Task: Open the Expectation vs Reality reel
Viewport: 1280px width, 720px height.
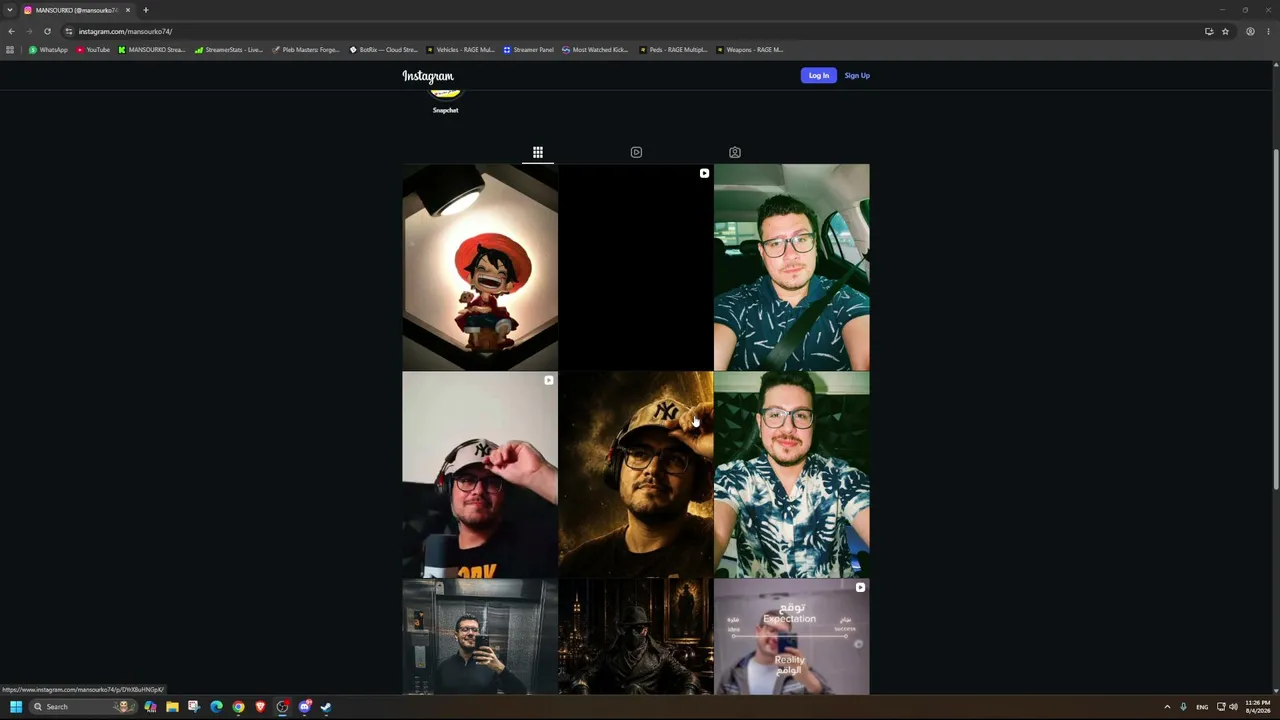Action: (x=792, y=637)
